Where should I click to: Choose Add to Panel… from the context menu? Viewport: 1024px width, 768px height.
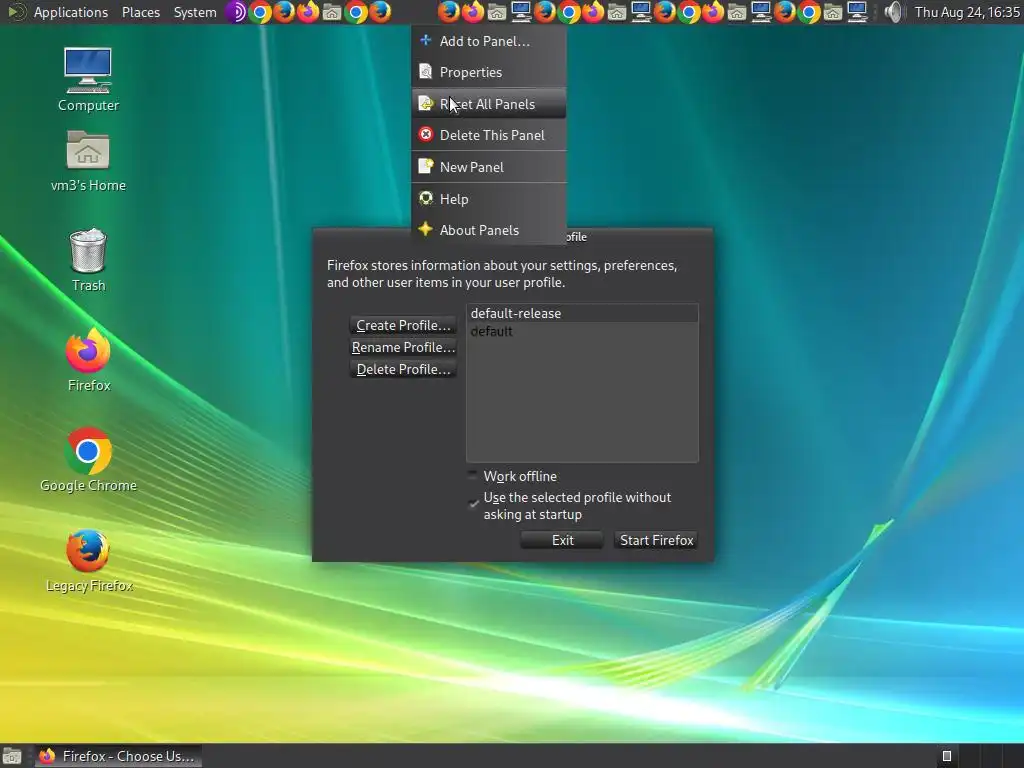[488, 41]
